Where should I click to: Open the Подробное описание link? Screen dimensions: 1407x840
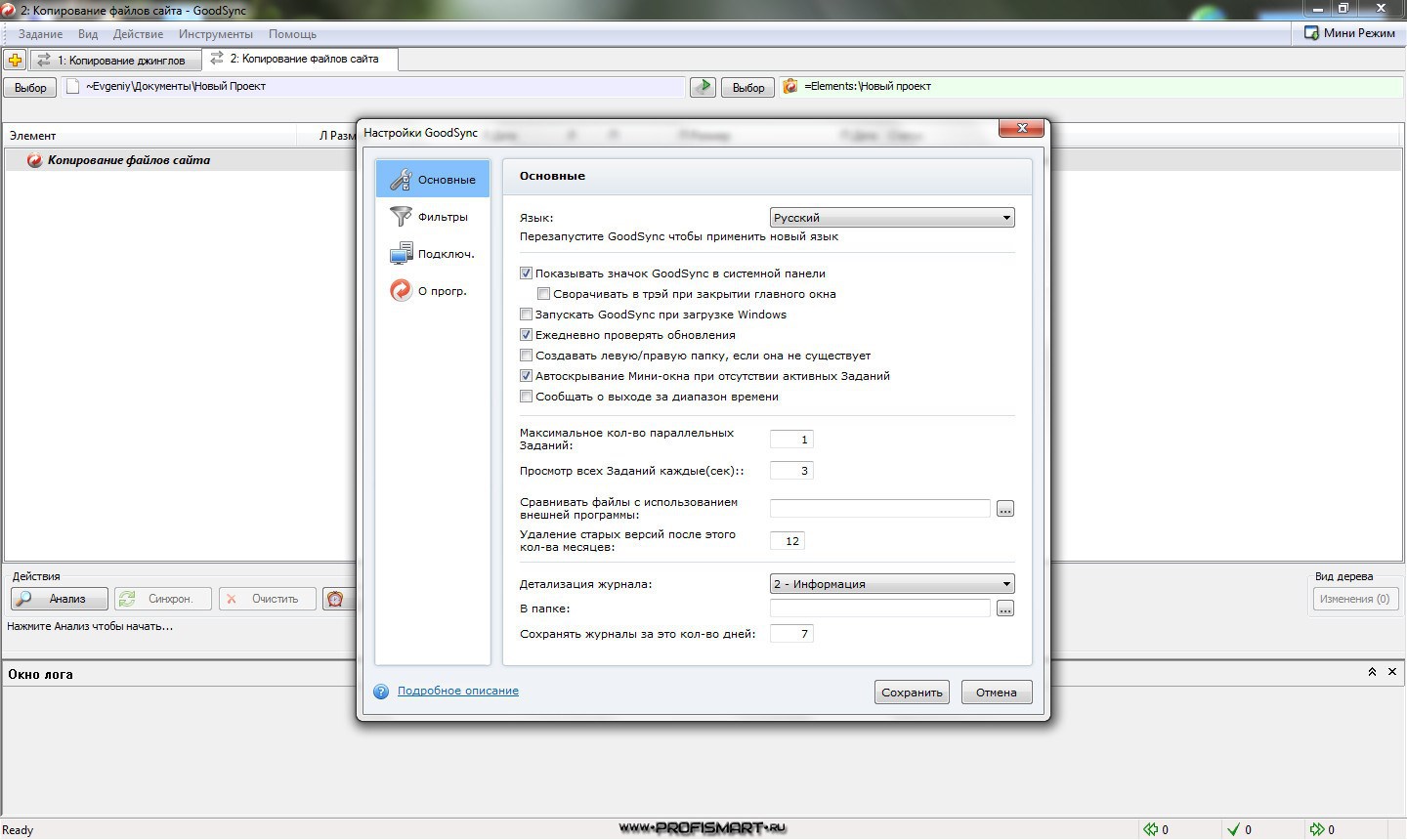tap(458, 691)
